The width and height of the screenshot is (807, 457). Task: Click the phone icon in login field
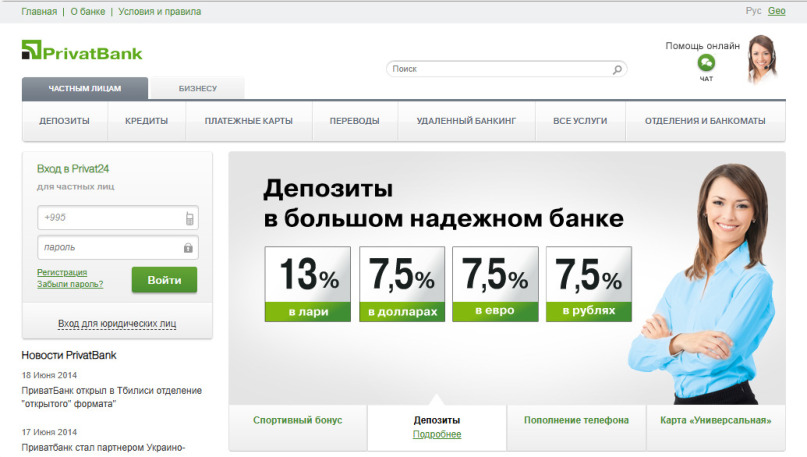coord(189,218)
